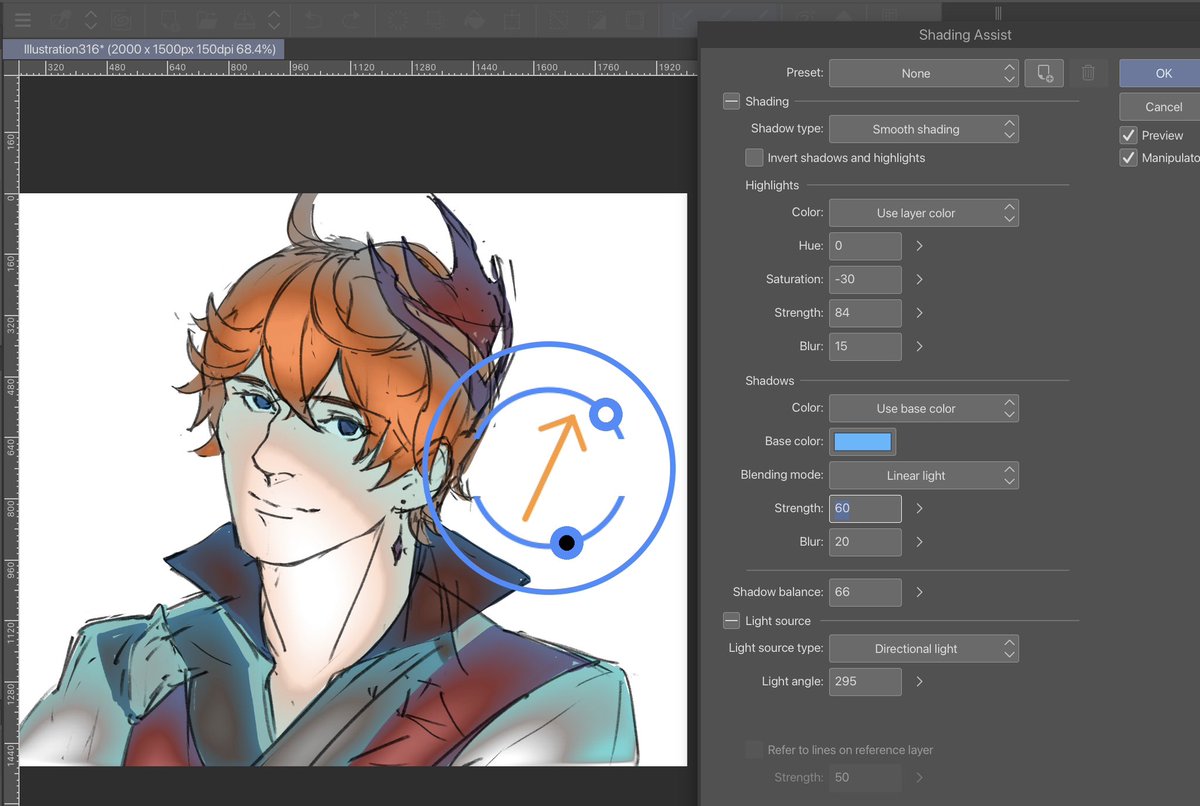The image size is (1200, 806).
Task: Click the Register preset icon beside Preset dropdown
Action: [x=1044, y=72]
